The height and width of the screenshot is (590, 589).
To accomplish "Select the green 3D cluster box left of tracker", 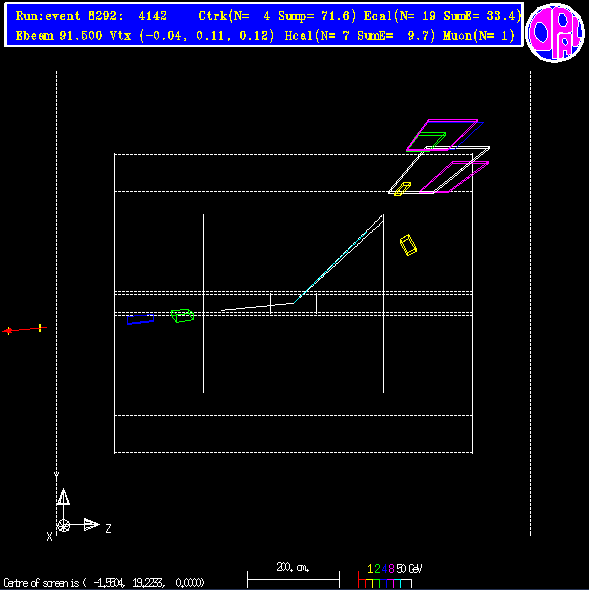I will (x=183, y=316).
